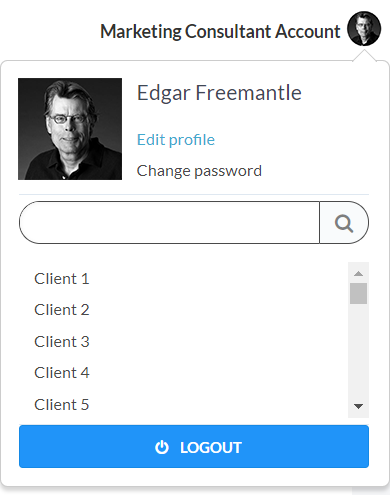Click the round avatar beside the account title

[364, 29]
